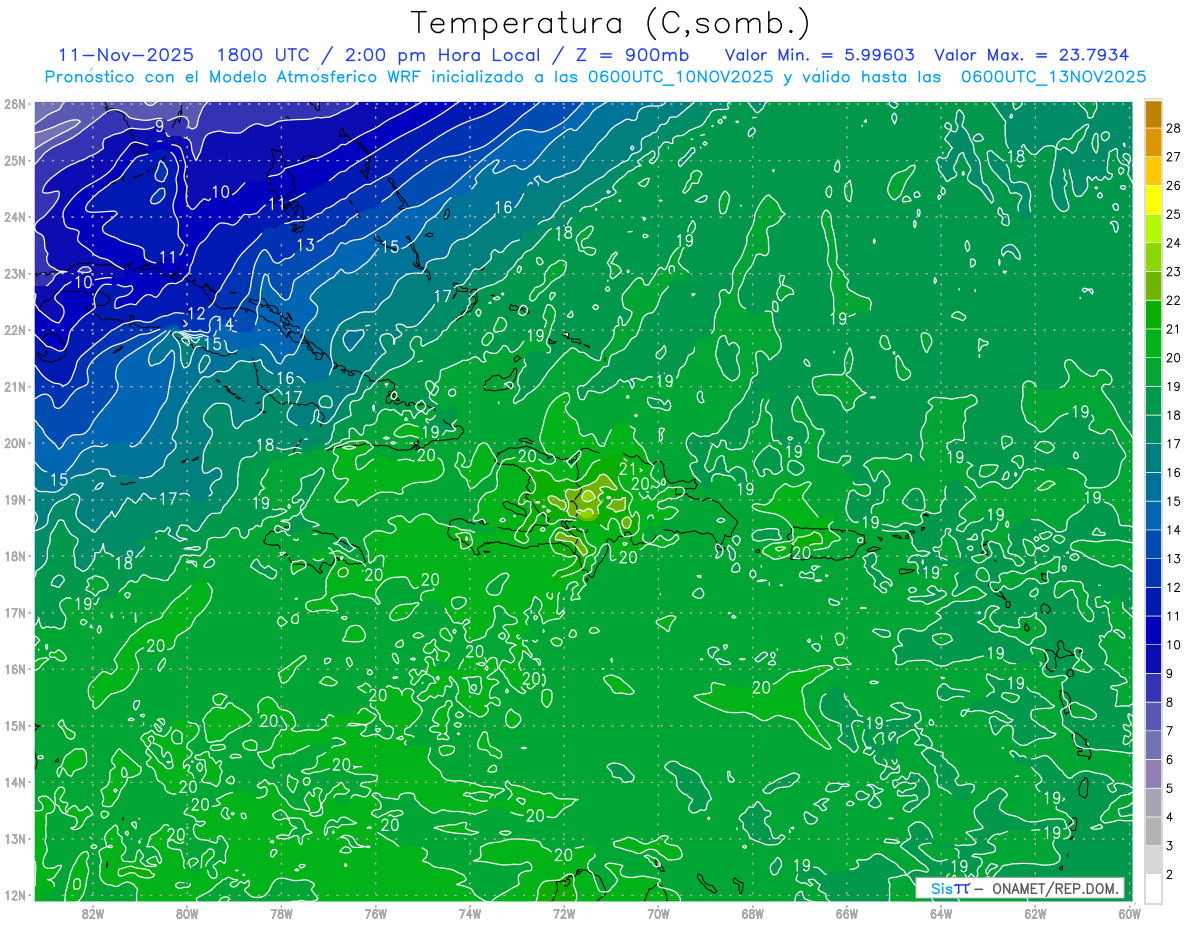Click the '78W' longitude axis label
Viewport: 1200px width, 927px height.
(x=281, y=913)
